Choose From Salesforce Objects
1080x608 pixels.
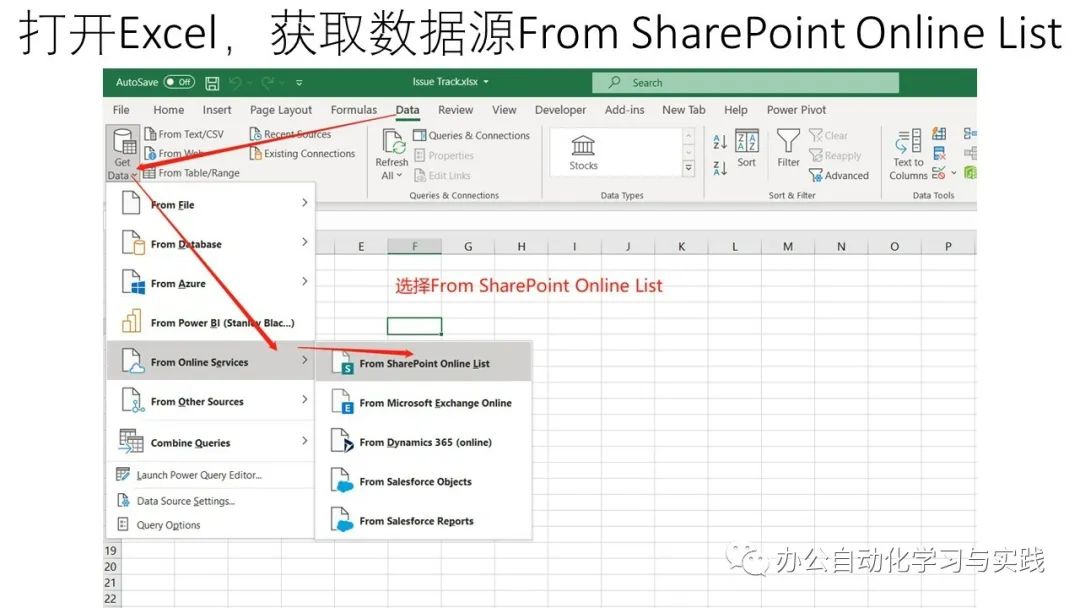[424, 481]
